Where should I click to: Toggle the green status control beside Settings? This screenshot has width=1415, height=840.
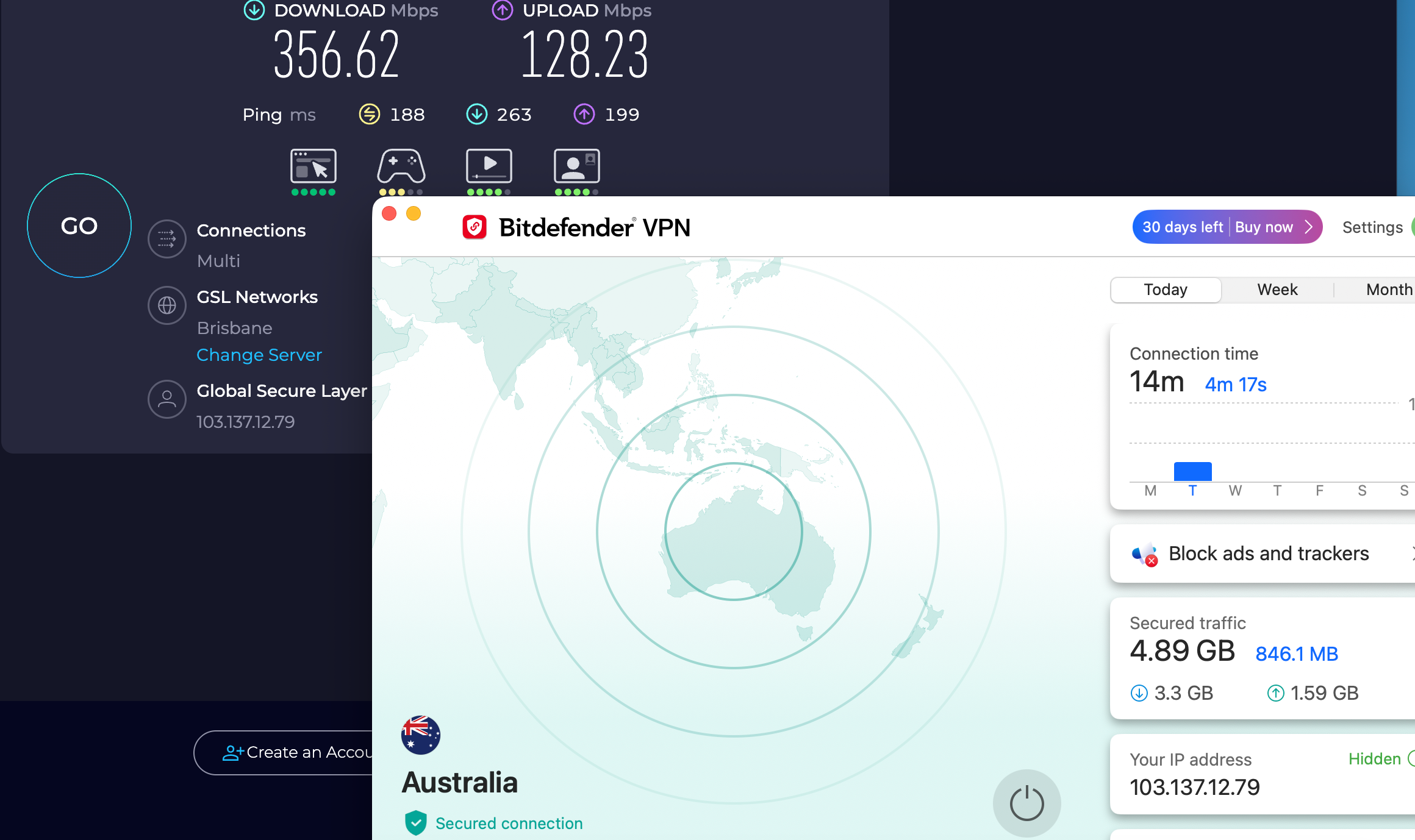pyautogui.click(x=1413, y=227)
